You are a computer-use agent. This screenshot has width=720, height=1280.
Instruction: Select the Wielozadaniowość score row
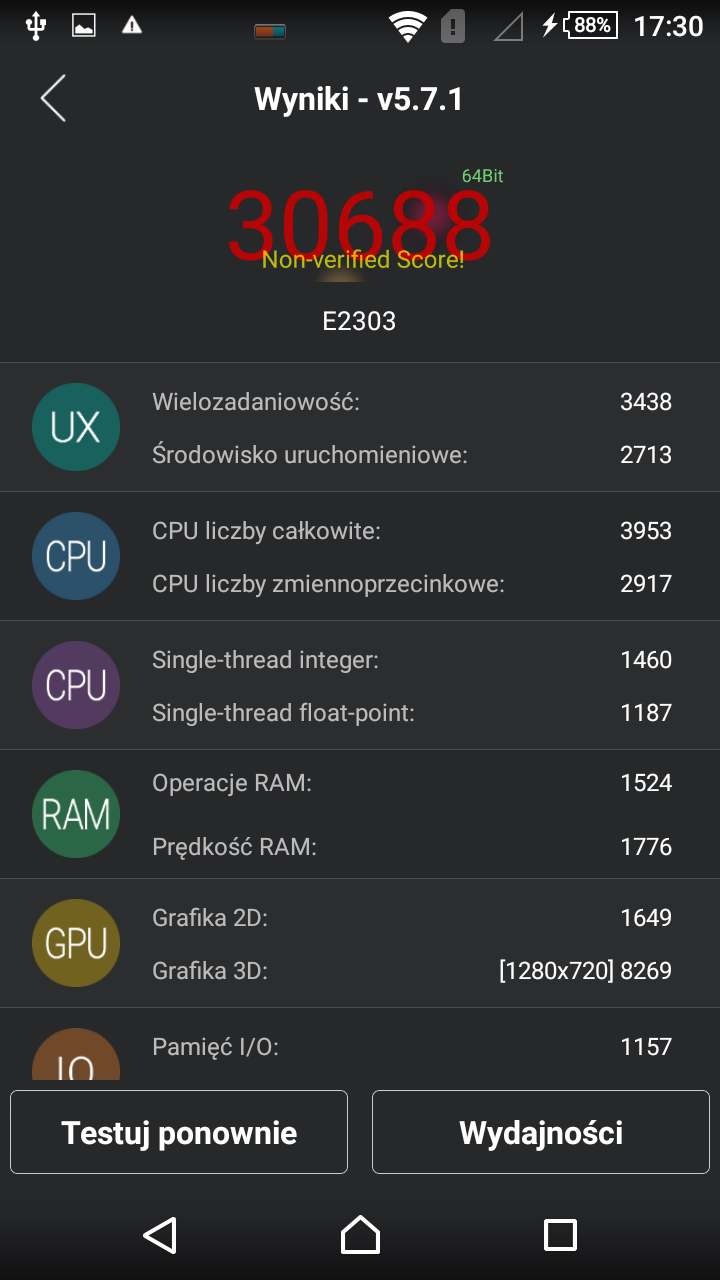tap(412, 402)
